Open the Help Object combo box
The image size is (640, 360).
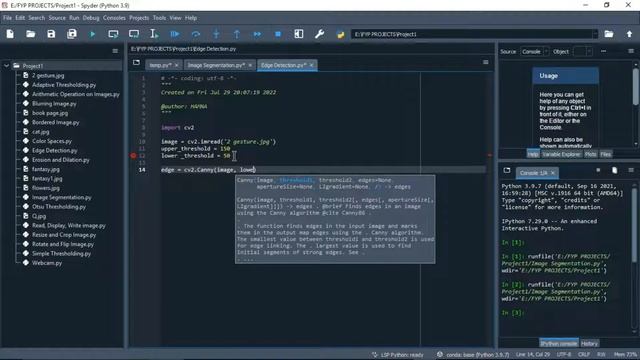[583, 51]
